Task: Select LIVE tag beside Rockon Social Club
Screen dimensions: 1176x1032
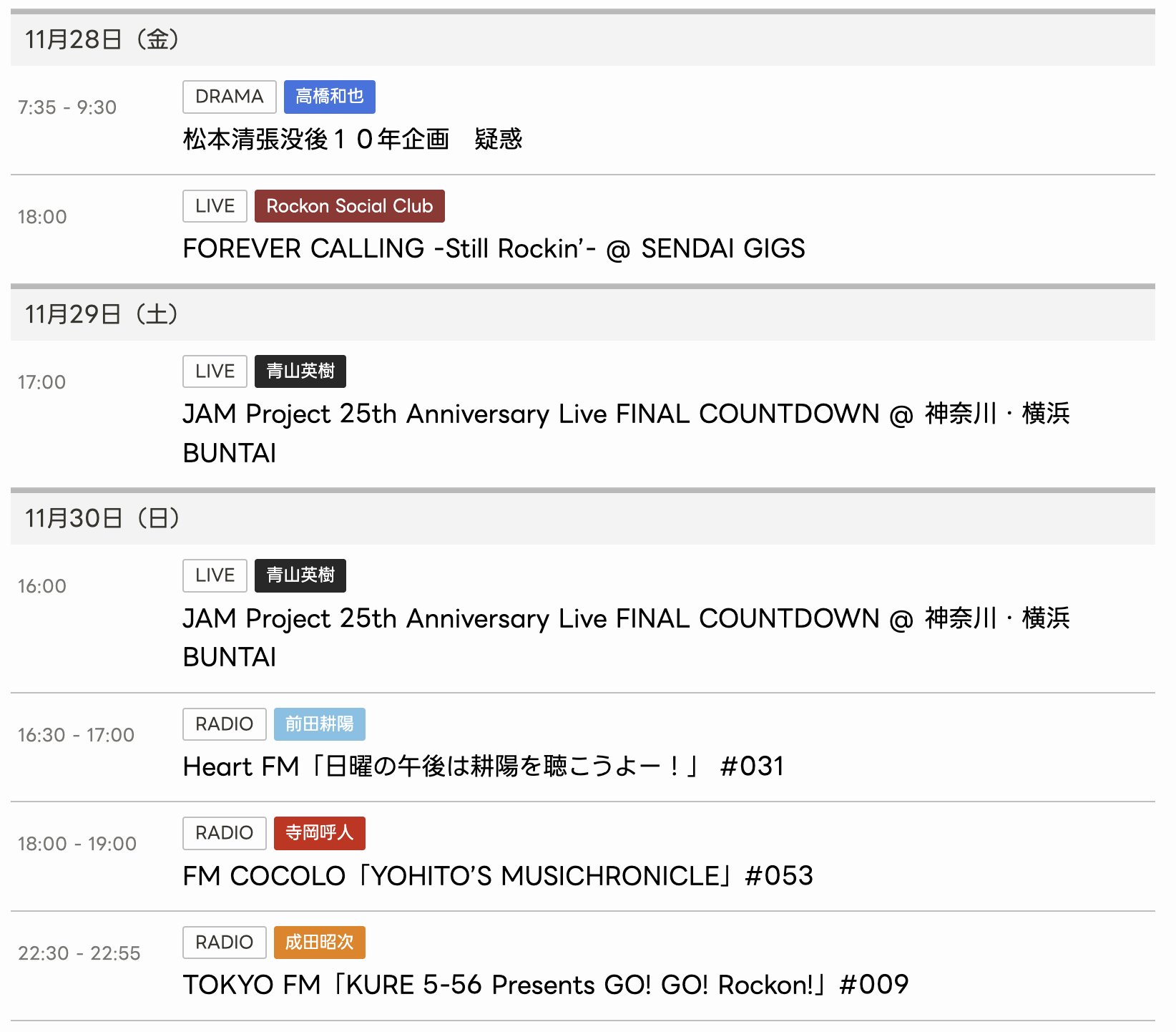Action: tap(215, 206)
